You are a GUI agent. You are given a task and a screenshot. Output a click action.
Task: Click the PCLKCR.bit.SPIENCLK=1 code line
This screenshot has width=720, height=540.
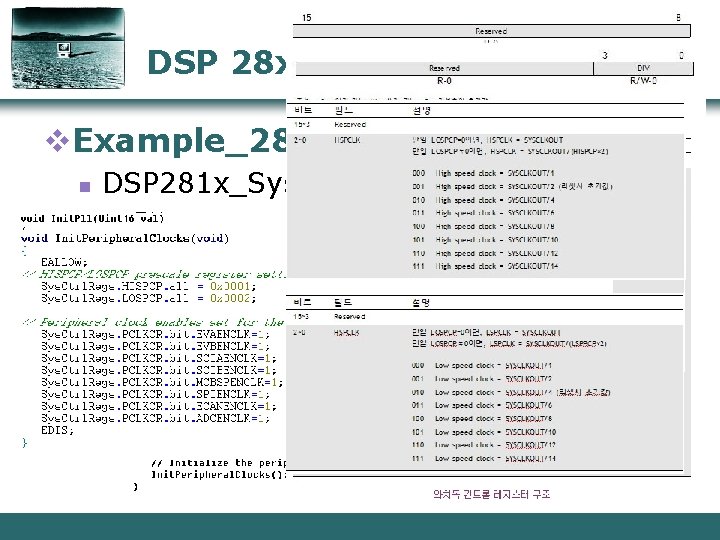(x=155, y=394)
